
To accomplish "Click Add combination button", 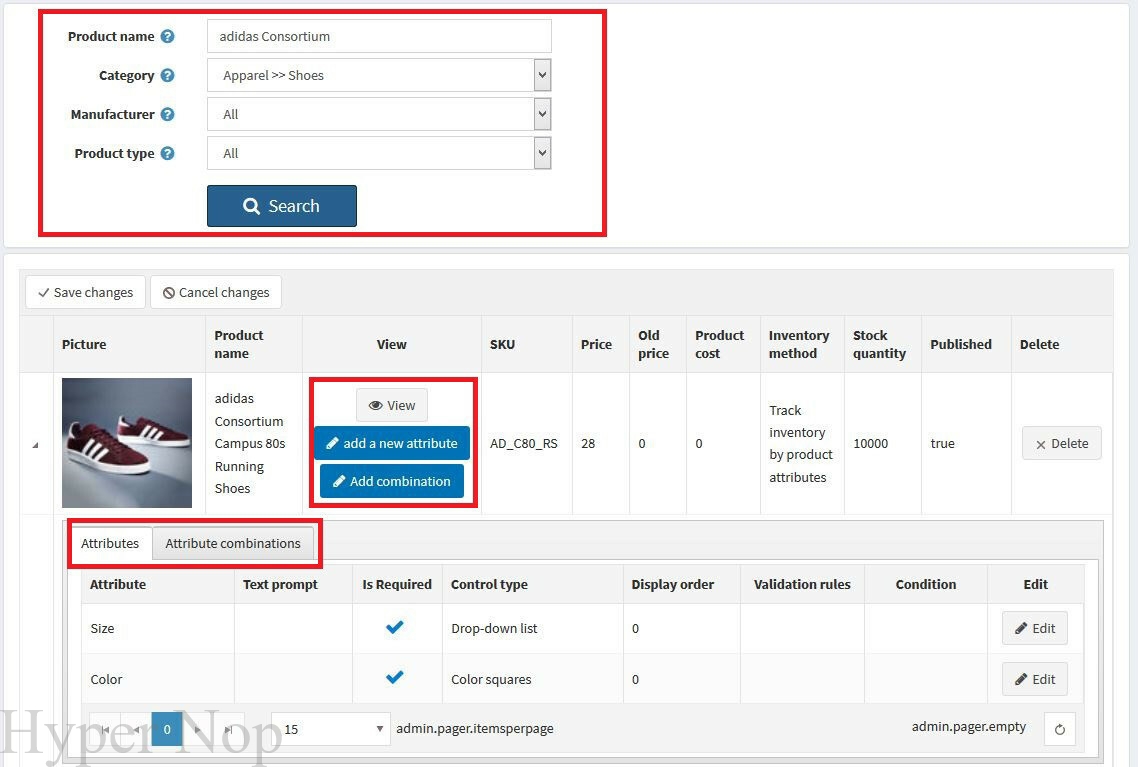I will (x=392, y=481).
